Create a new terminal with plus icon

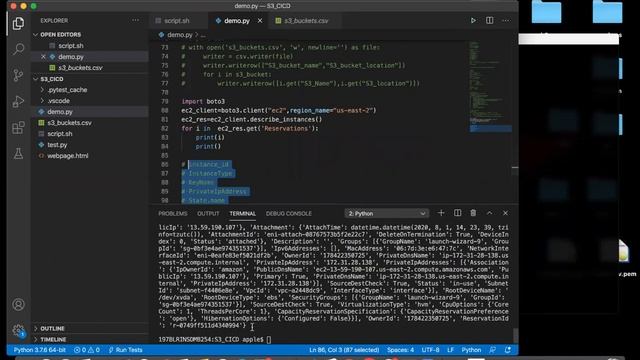[441, 213]
